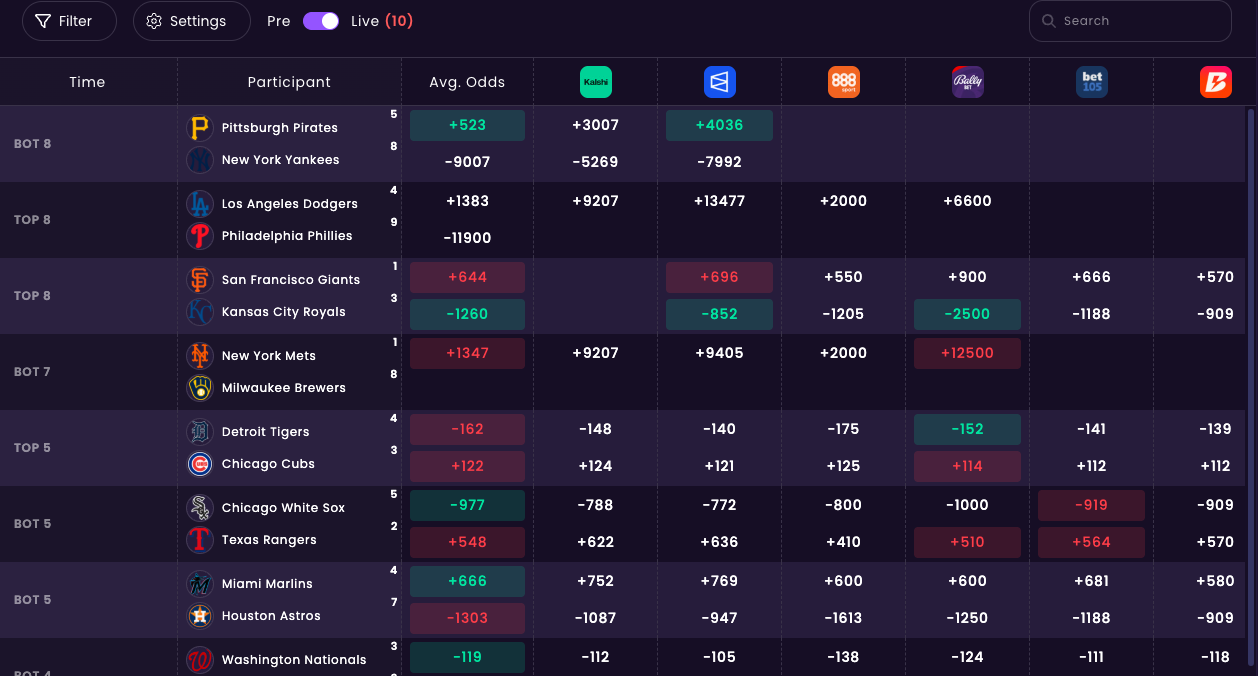Select Dodgers +13477 odds
1258x676 pixels.
[719, 201]
